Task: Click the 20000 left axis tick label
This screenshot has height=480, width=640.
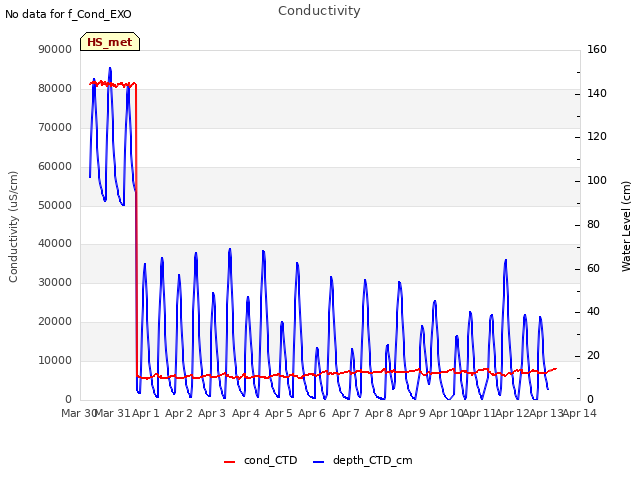Action: tap(55, 322)
